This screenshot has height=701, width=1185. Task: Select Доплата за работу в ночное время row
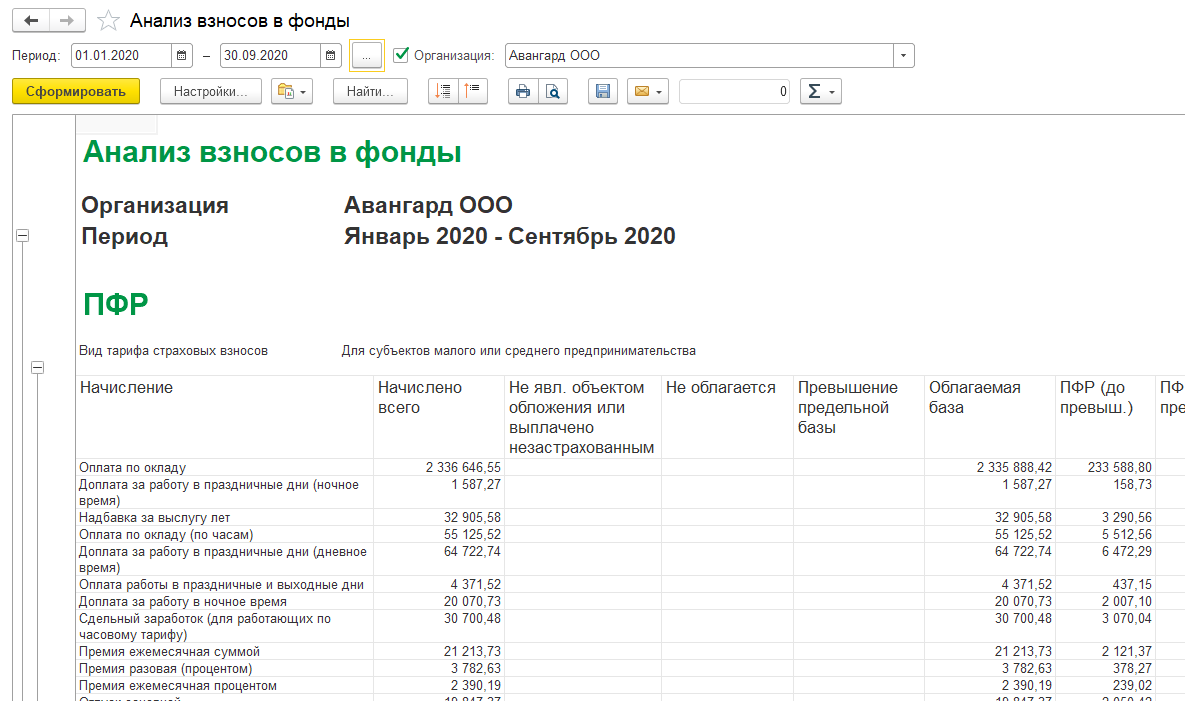tap(182, 601)
